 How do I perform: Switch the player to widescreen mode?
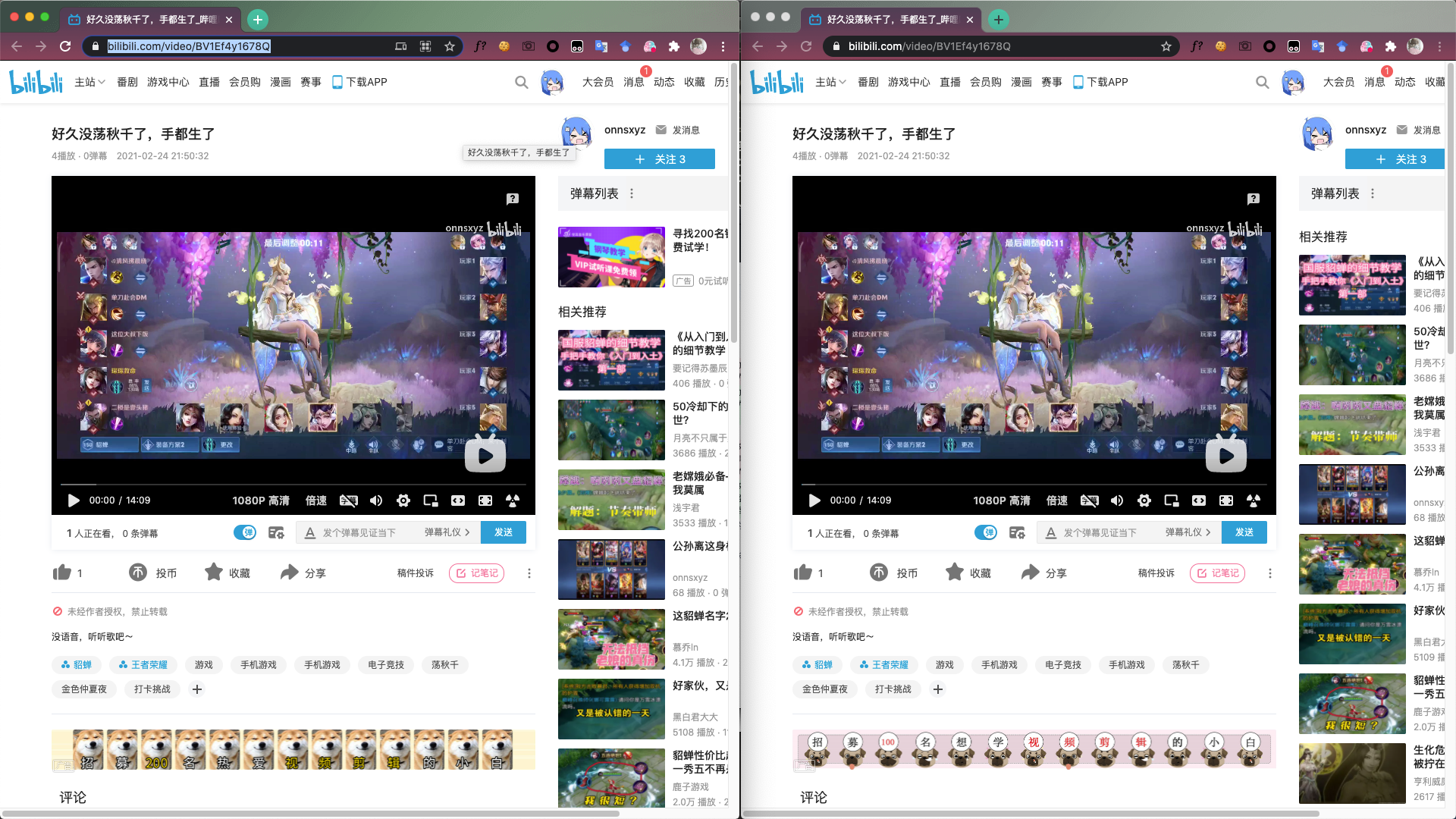point(458,500)
